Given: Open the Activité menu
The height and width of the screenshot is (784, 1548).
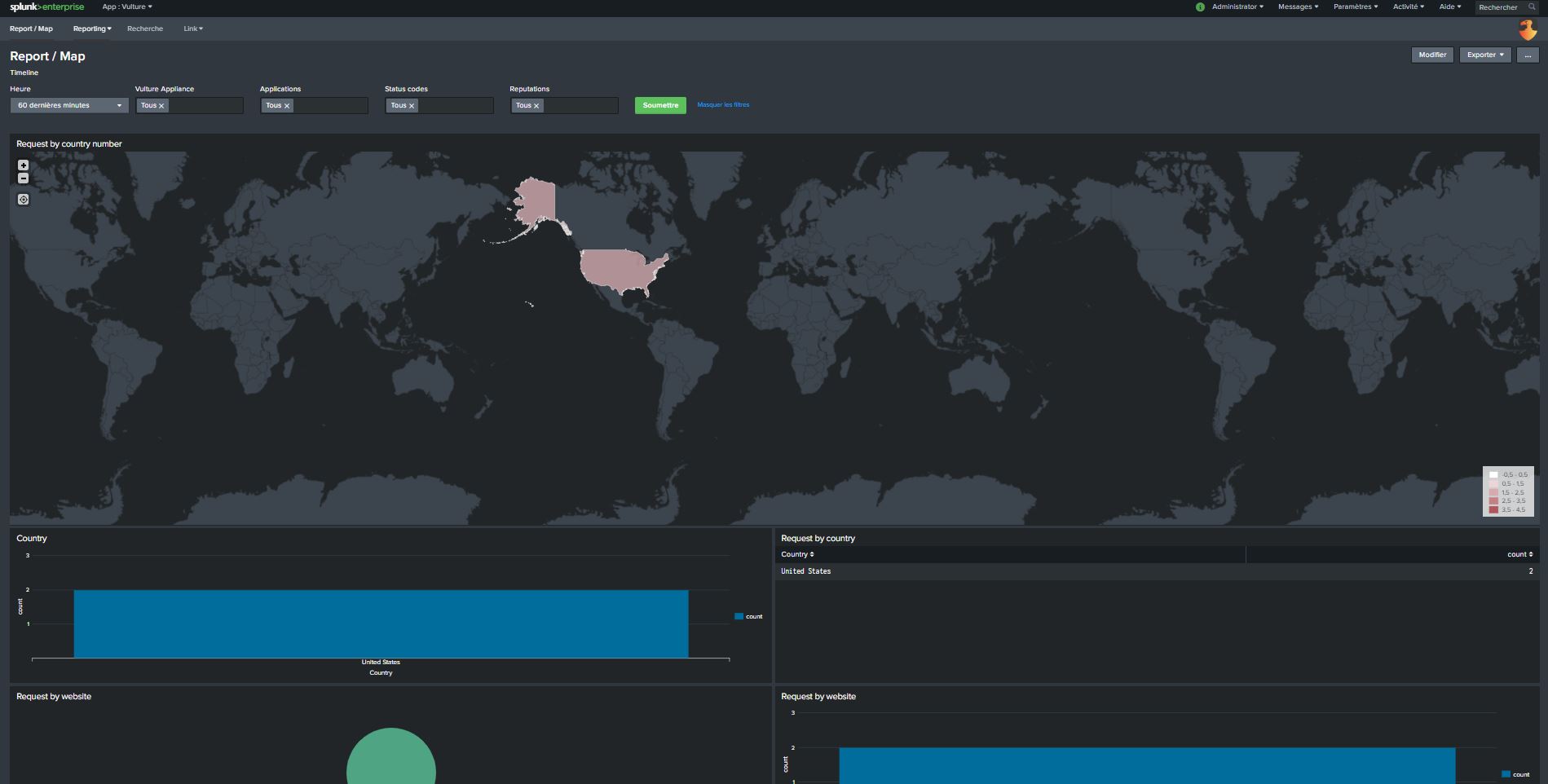Looking at the screenshot, I should click(1409, 7).
